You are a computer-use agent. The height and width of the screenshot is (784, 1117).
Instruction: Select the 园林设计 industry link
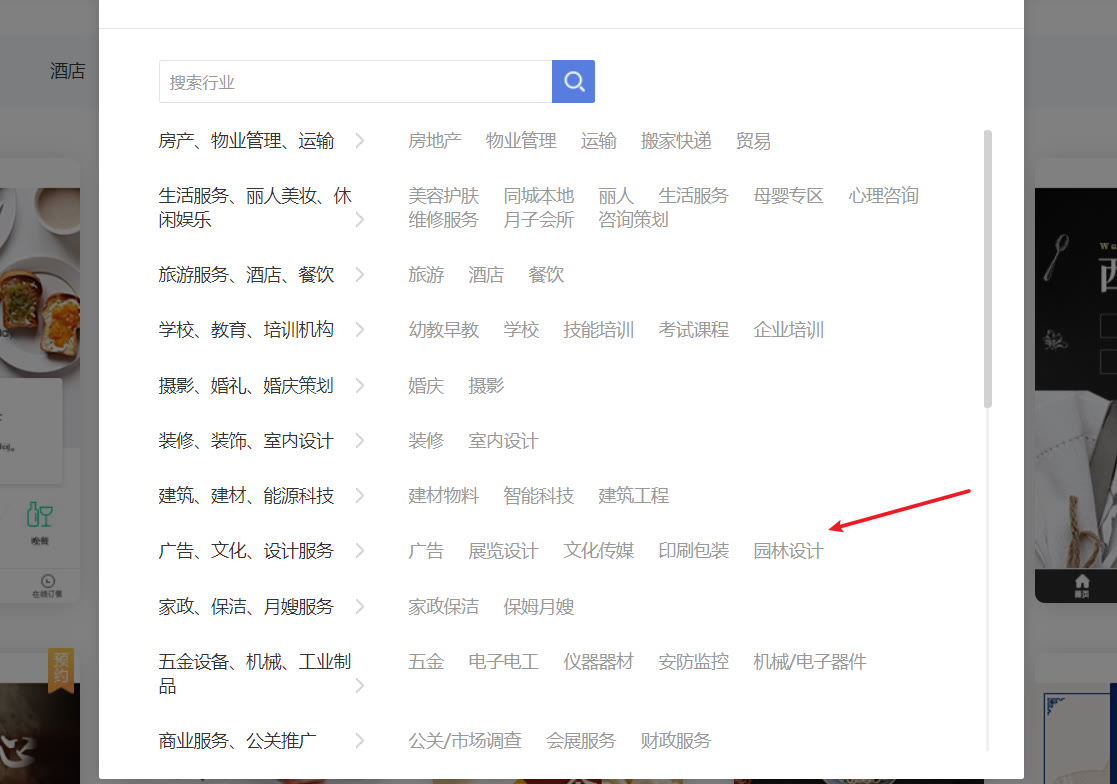coord(788,550)
